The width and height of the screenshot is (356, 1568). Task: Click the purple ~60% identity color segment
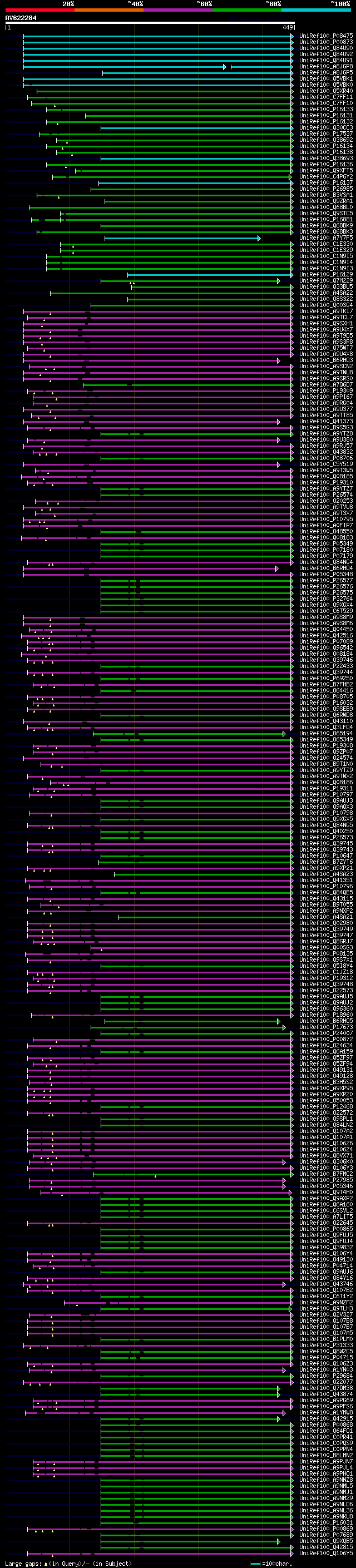pyautogui.click(x=179, y=11)
